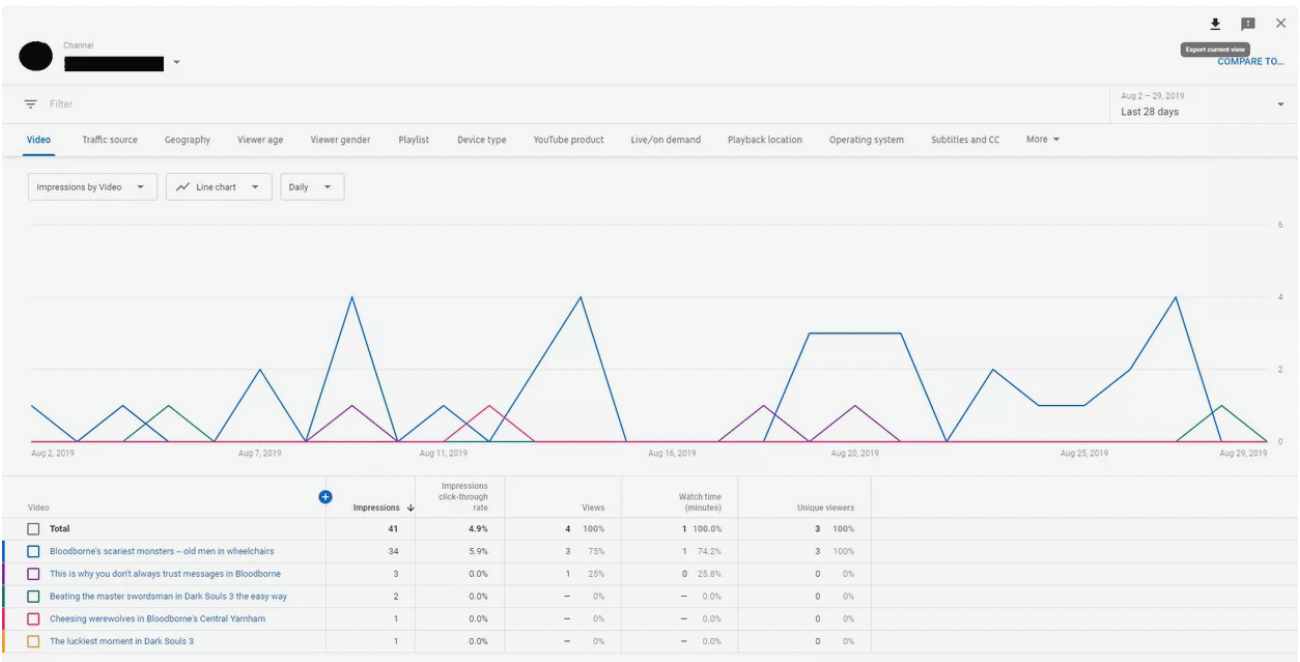Toggle the Total row checkbox
Viewport: 1300px width, 662px height.
pos(33,529)
